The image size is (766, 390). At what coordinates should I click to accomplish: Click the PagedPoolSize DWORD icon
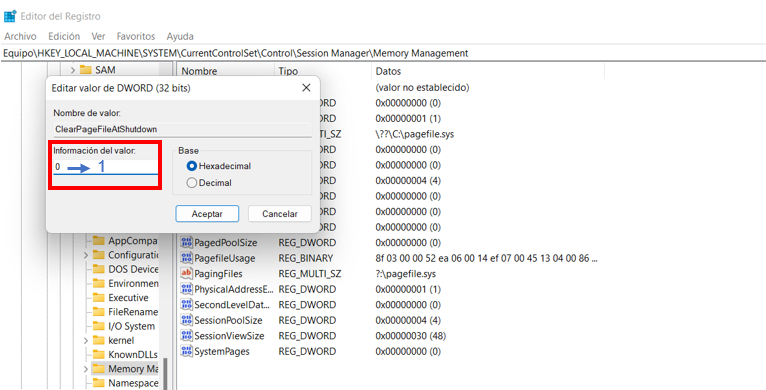click(x=186, y=242)
